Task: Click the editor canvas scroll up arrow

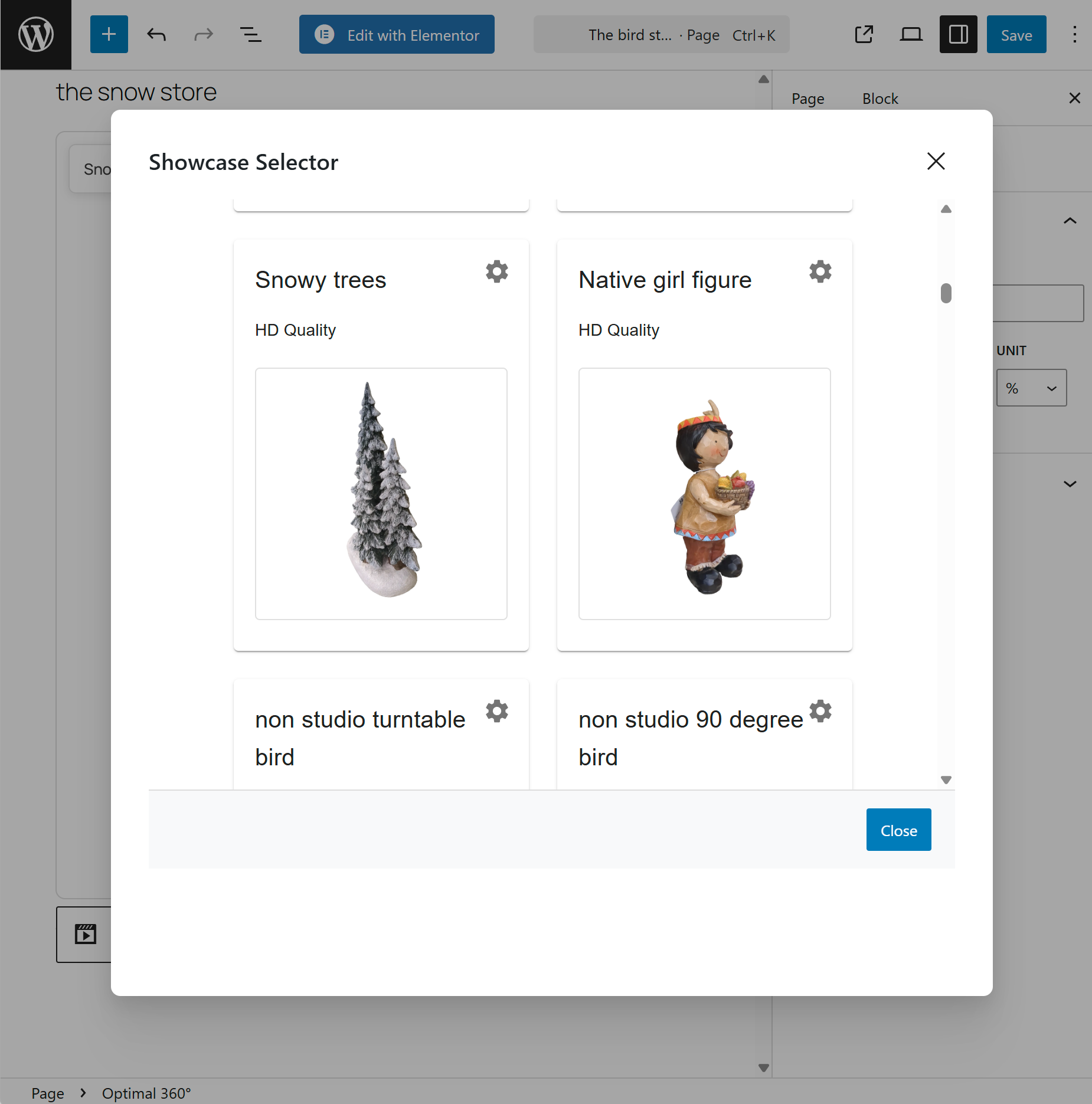Action: (x=763, y=79)
